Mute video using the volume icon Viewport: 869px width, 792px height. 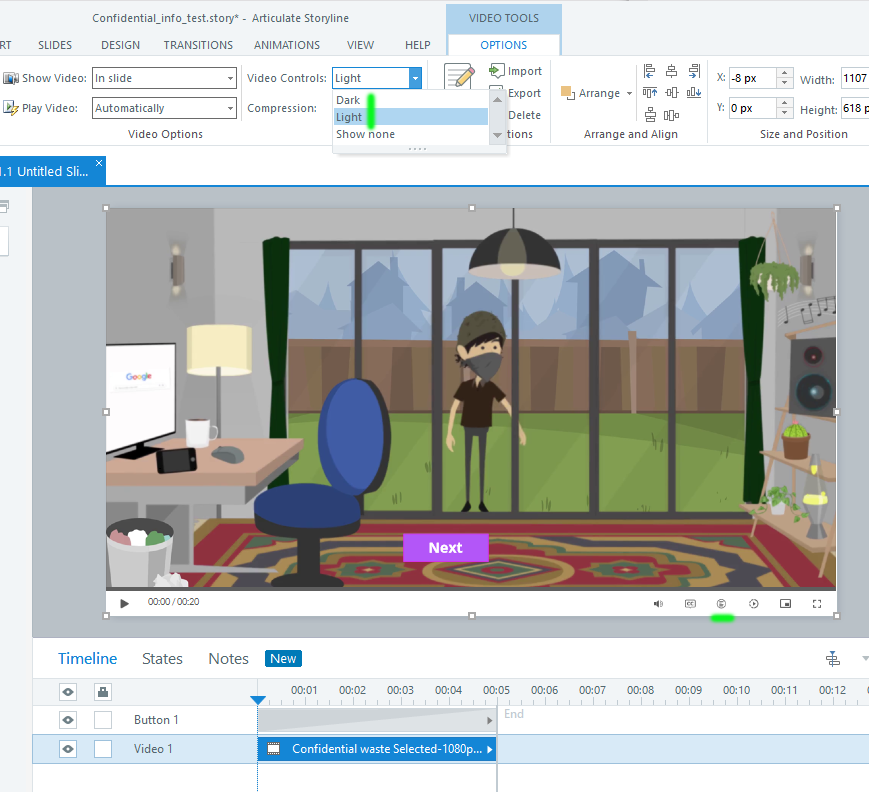point(658,603)
